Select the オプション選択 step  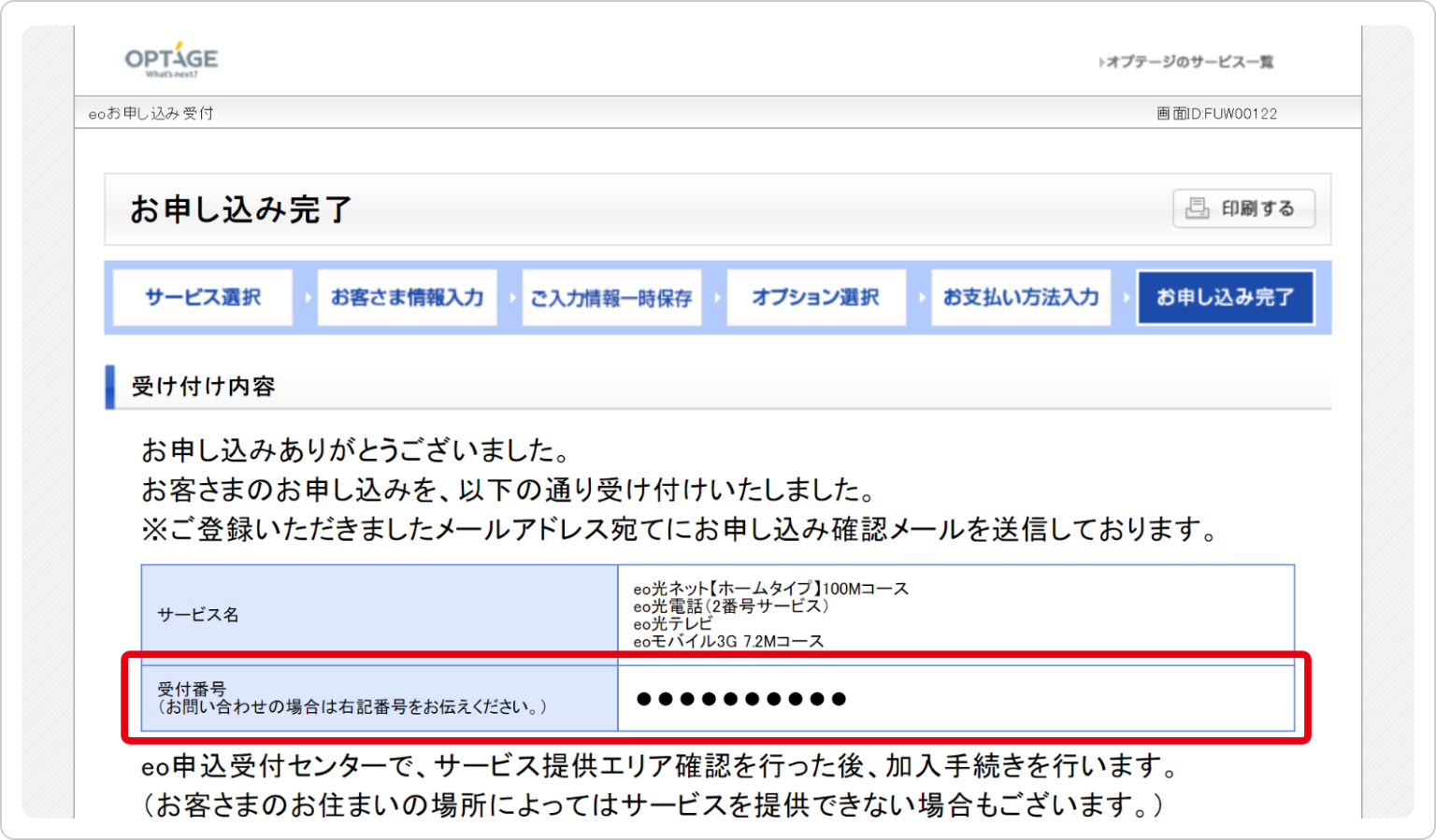tap(815, 296)
